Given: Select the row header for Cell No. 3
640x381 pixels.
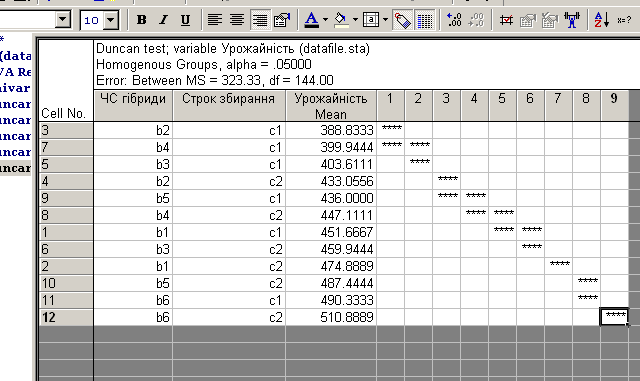Looking at the screenshot, I should click(66, 130).
